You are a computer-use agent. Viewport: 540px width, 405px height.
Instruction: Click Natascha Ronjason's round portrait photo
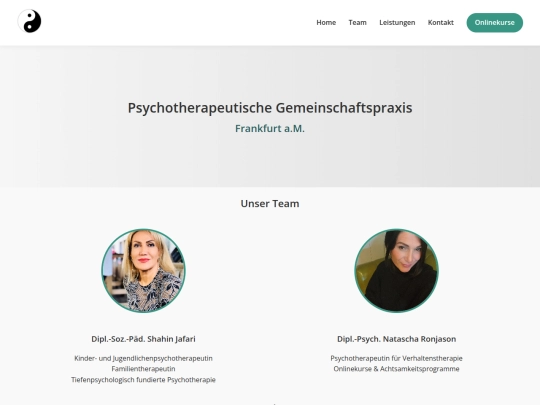click(396, 271)
